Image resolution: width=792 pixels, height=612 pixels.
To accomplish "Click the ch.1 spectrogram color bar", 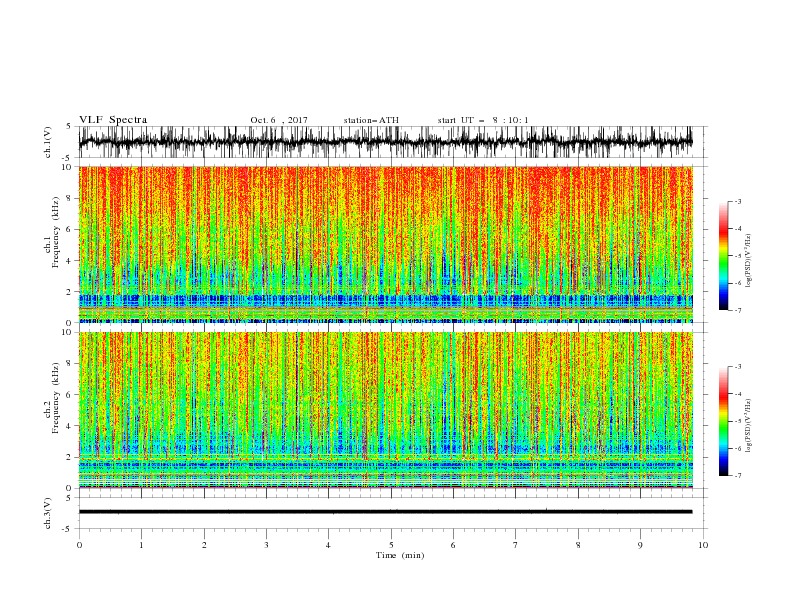I will pyautogui.click(x=723, y=255).
